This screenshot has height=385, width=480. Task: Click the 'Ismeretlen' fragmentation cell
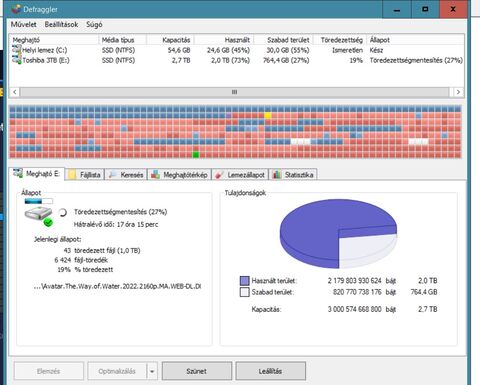(x=347, y=50)
